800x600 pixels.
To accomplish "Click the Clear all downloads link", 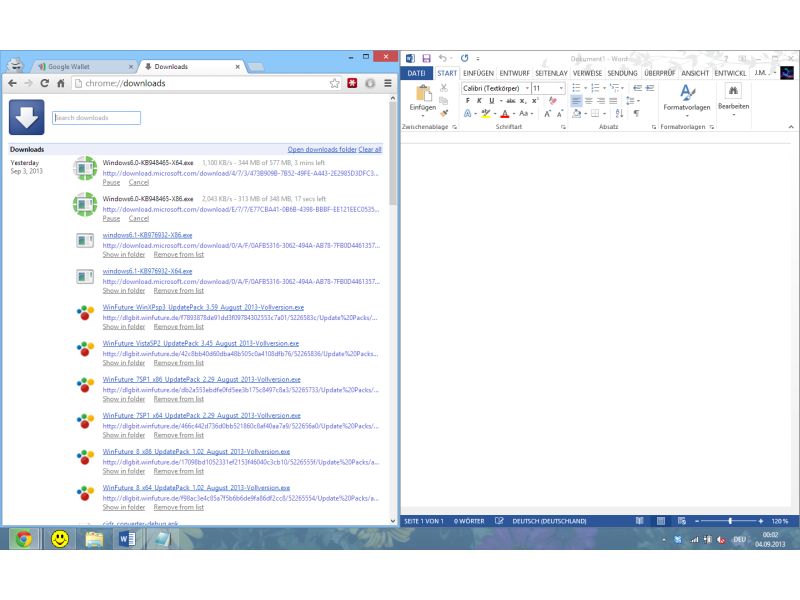I will point(370,149).
